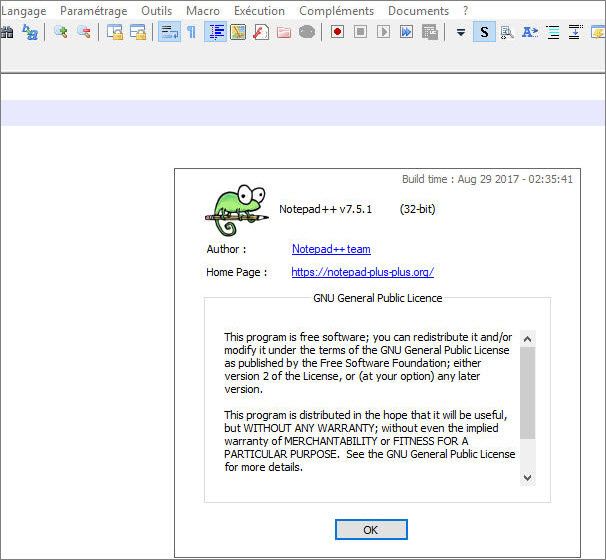606x560 pixels.
Task: Click the yellow map-style icon beside Indent Guide
Action: 238,32
